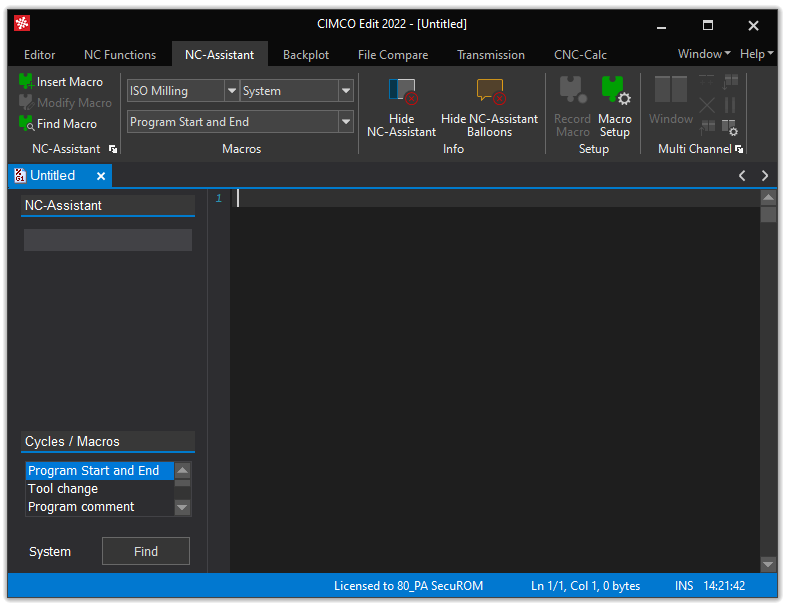Open the File Compare tab
Viewport: 788px width, 607px height.
click(393, 55)
